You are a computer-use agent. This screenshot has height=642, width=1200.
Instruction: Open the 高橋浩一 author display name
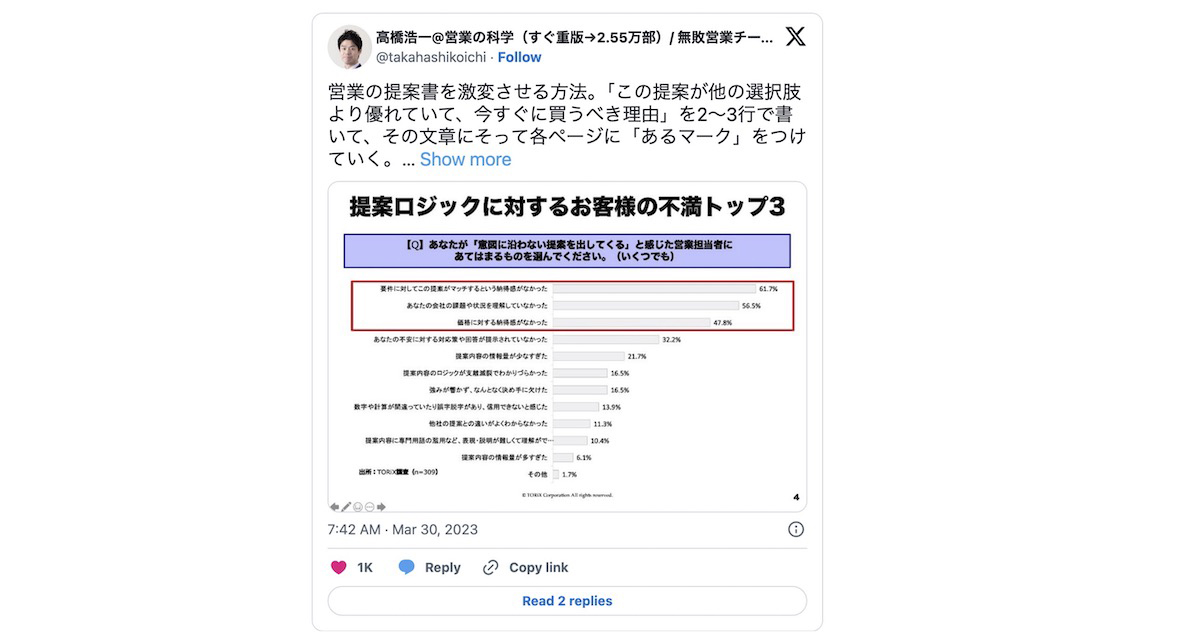point(575,38)
